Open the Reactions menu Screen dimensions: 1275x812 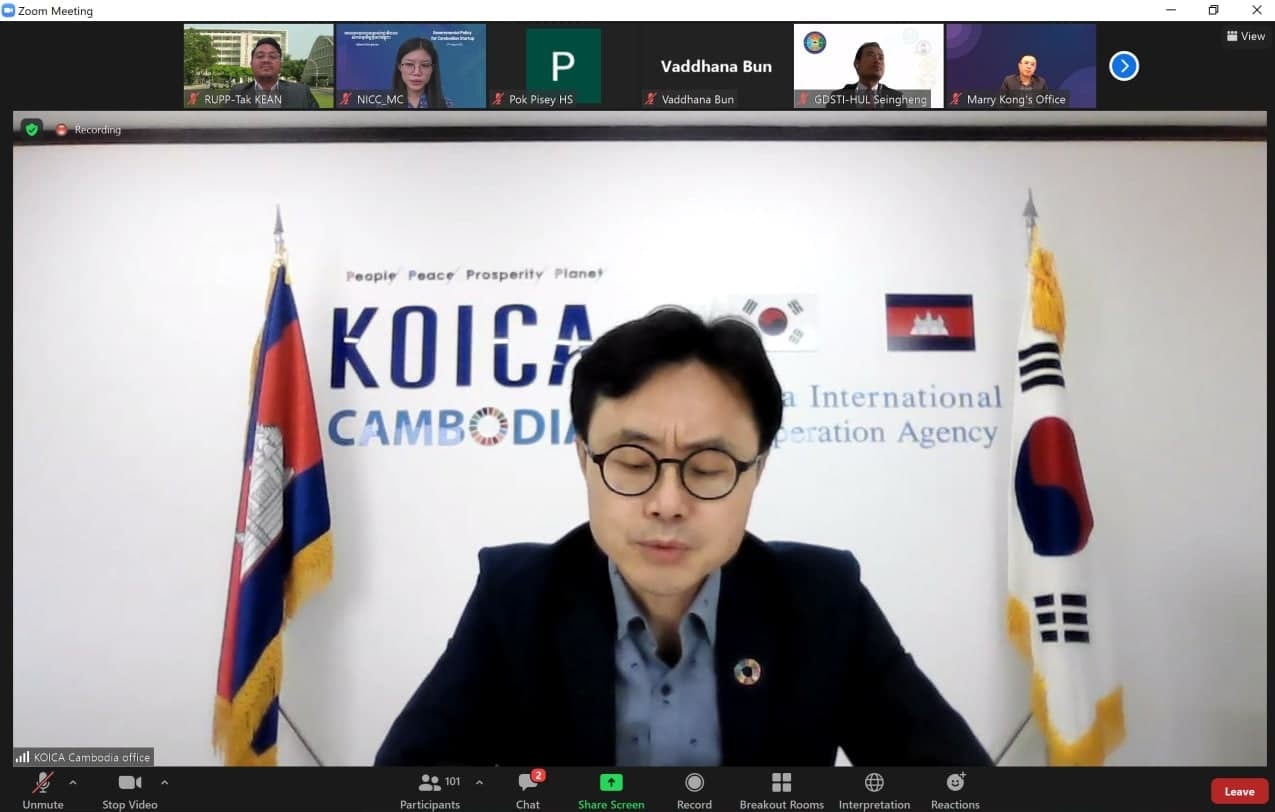coord(955,790)
